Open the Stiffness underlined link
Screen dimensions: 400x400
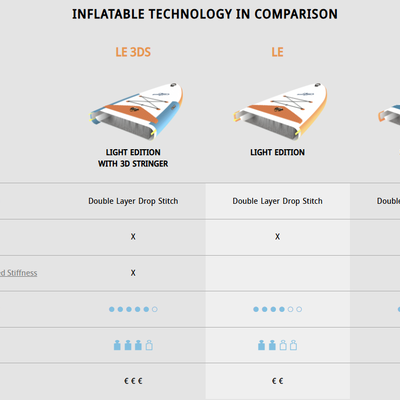coord(19,273)
